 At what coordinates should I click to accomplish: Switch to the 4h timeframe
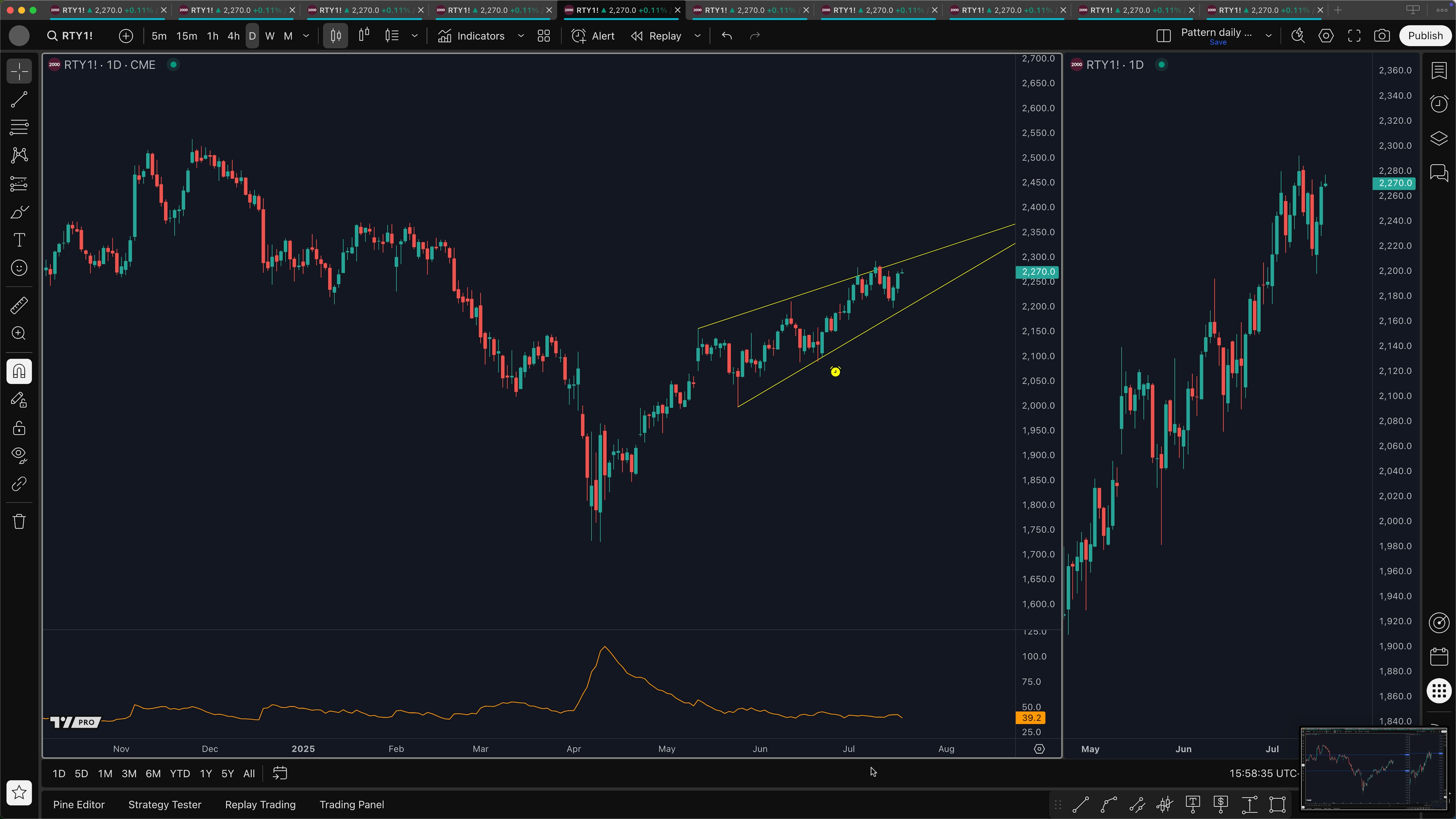234,36
